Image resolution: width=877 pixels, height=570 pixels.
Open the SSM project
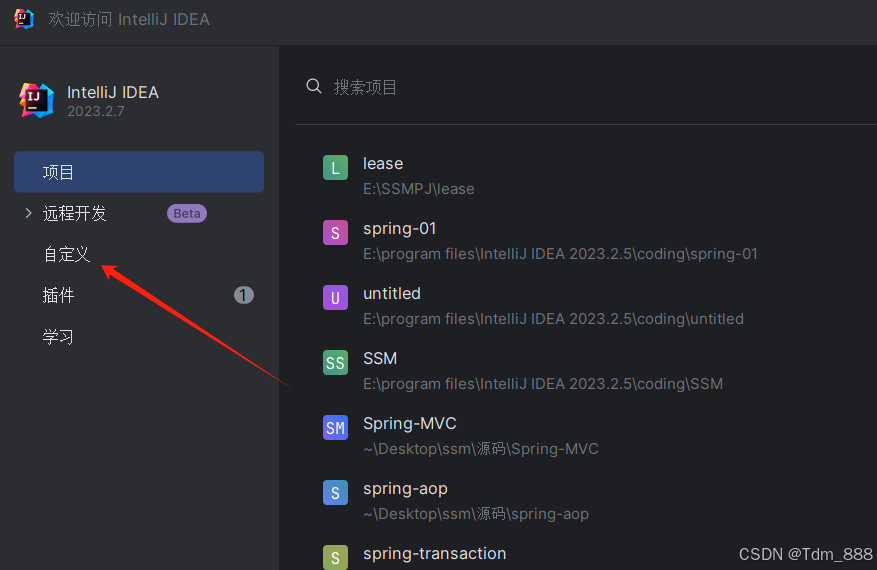click(x=380, y=358)
